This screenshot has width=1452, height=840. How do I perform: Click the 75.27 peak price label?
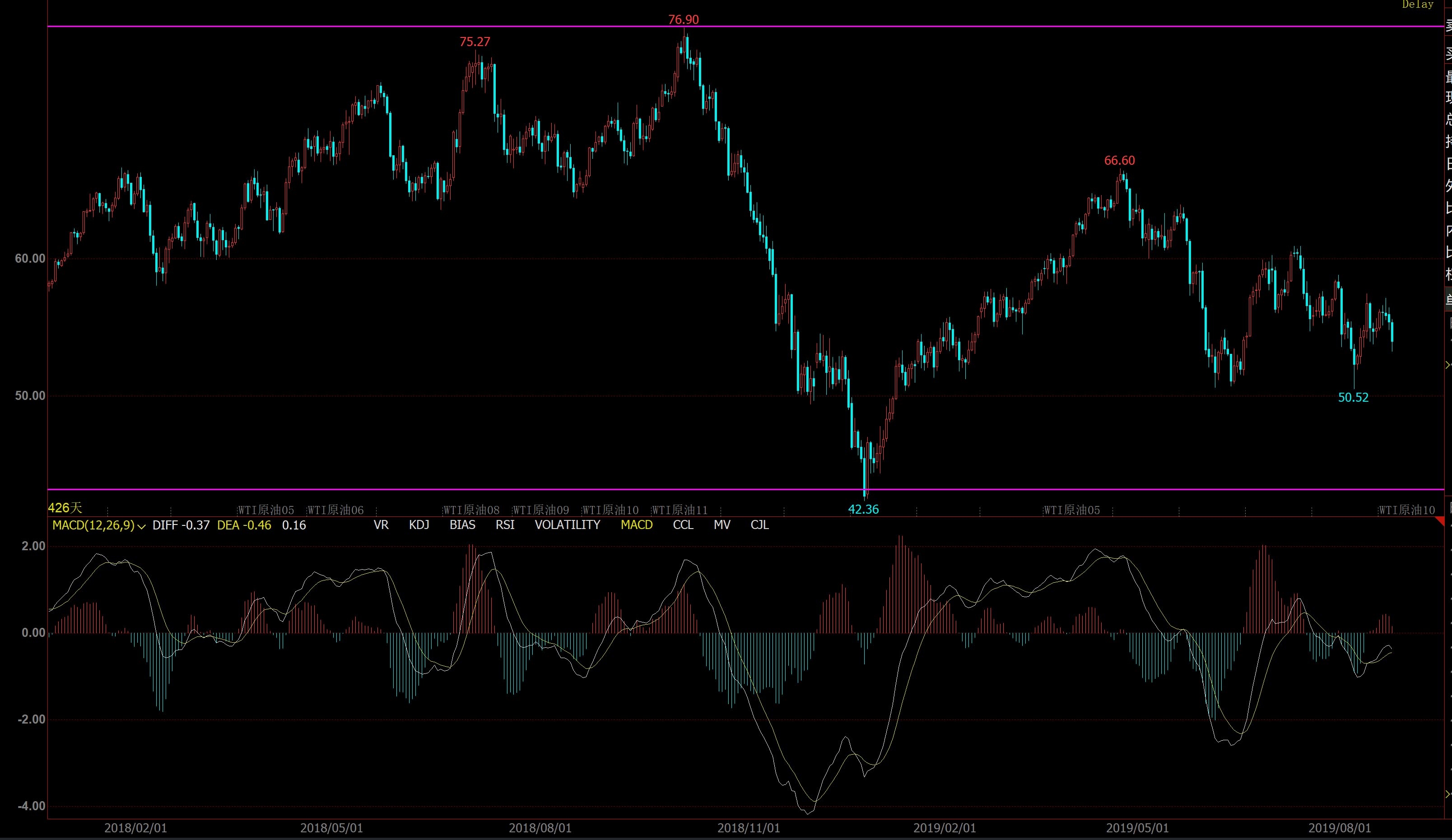(x=475, y=42)
